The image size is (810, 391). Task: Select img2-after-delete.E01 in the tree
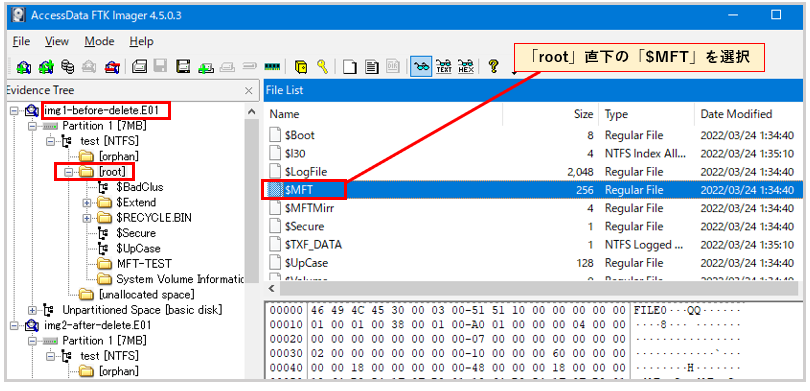tap(99, 325)
